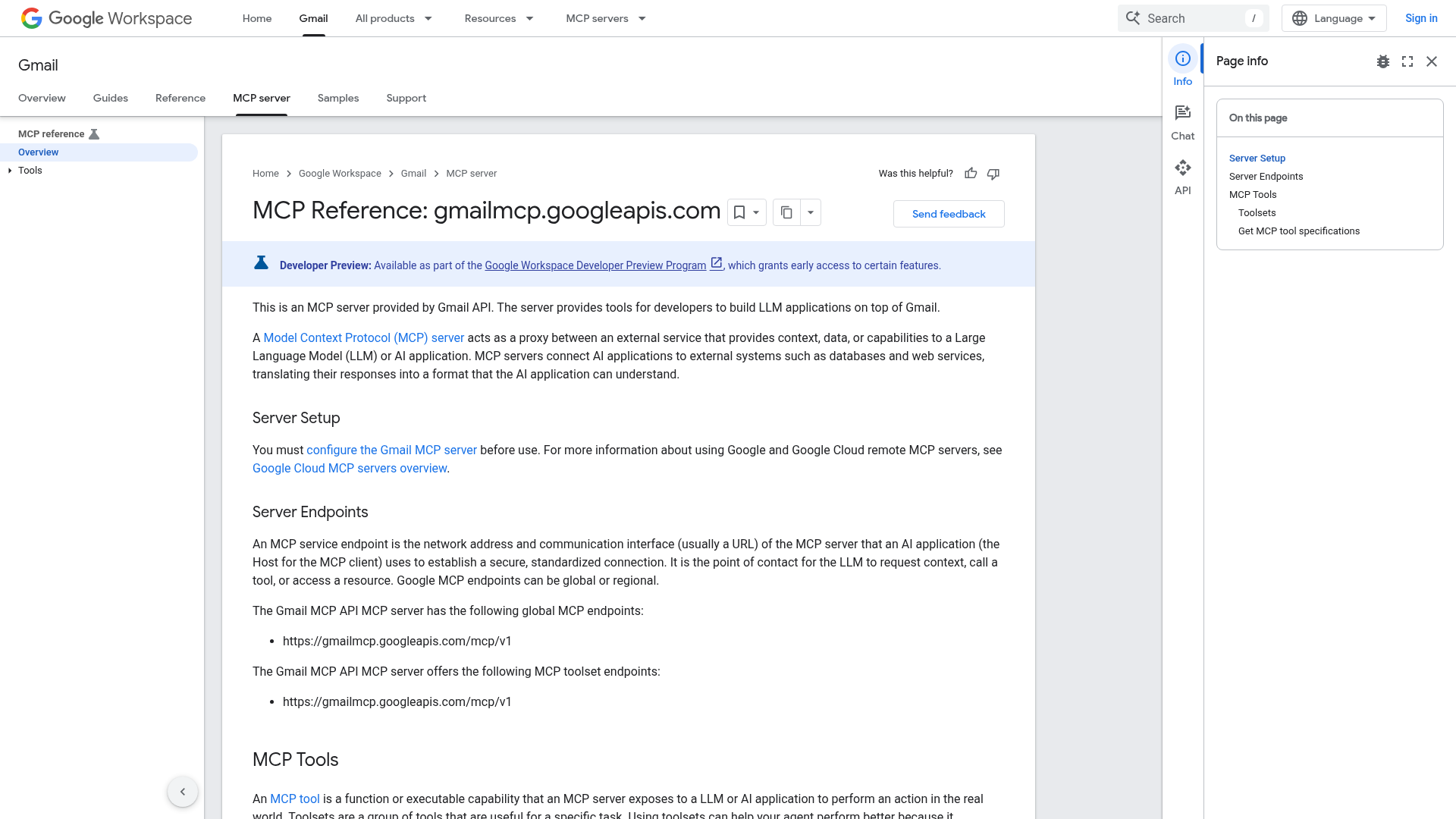This screenshot has width=1456, height=819.
Task: Switch to the Samples tab
Action: coord(338,98)
